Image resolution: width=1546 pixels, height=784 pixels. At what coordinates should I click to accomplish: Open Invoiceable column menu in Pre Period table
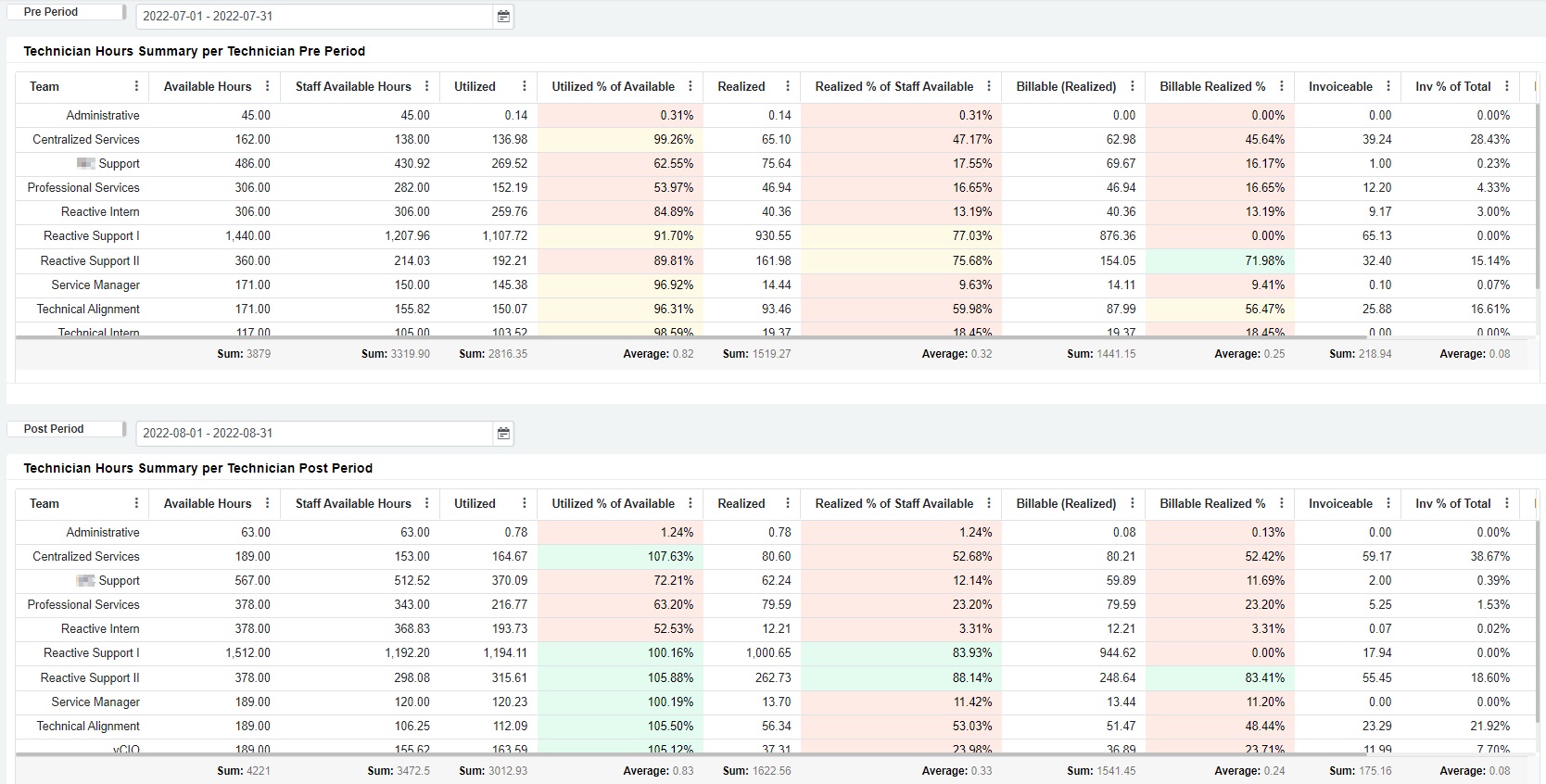point(1388,86)
